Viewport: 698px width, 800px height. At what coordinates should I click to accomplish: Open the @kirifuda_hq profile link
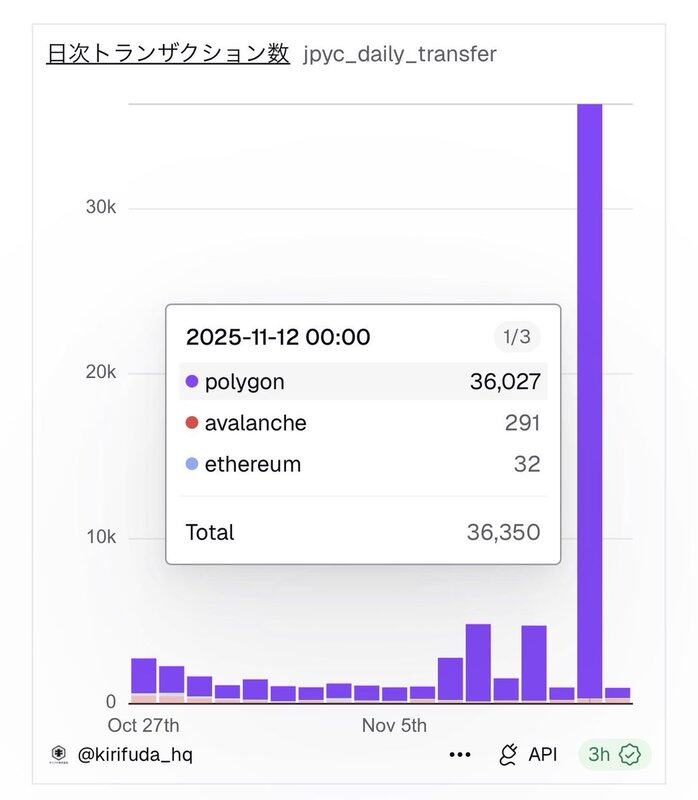click(135, 755)
